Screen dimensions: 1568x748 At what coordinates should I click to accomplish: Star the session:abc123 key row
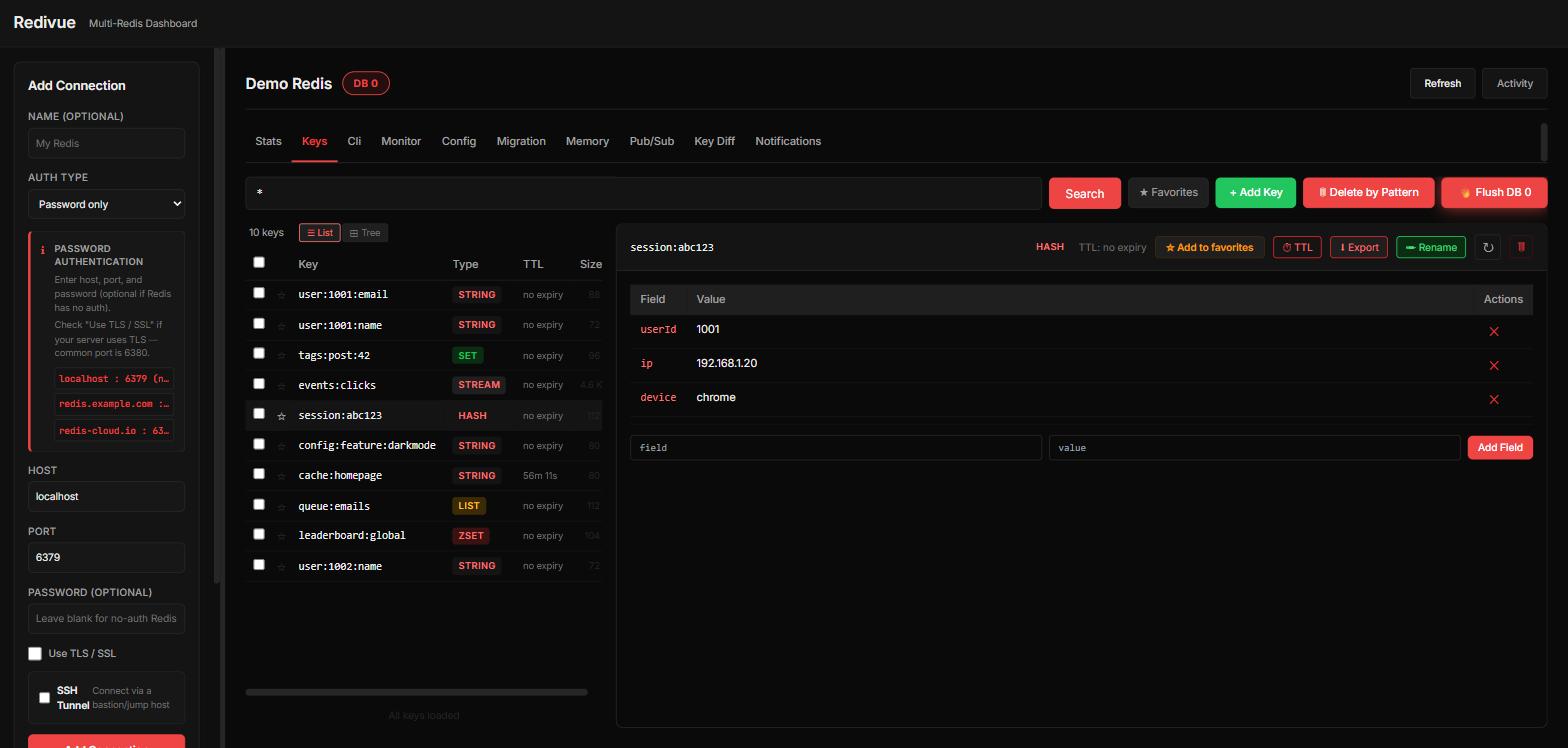pos(281,416)
